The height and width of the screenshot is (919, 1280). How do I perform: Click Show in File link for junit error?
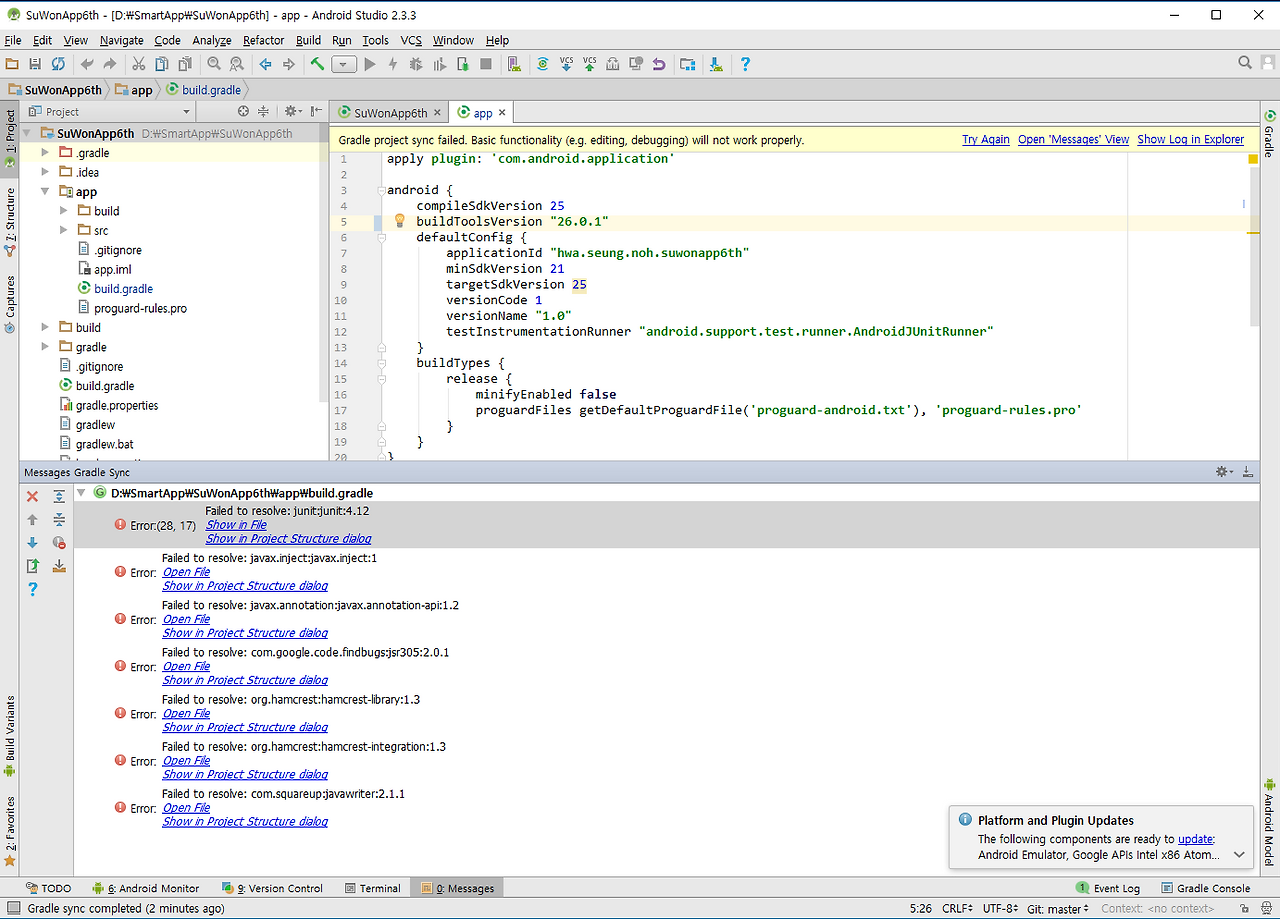click(x=236, y=525)
